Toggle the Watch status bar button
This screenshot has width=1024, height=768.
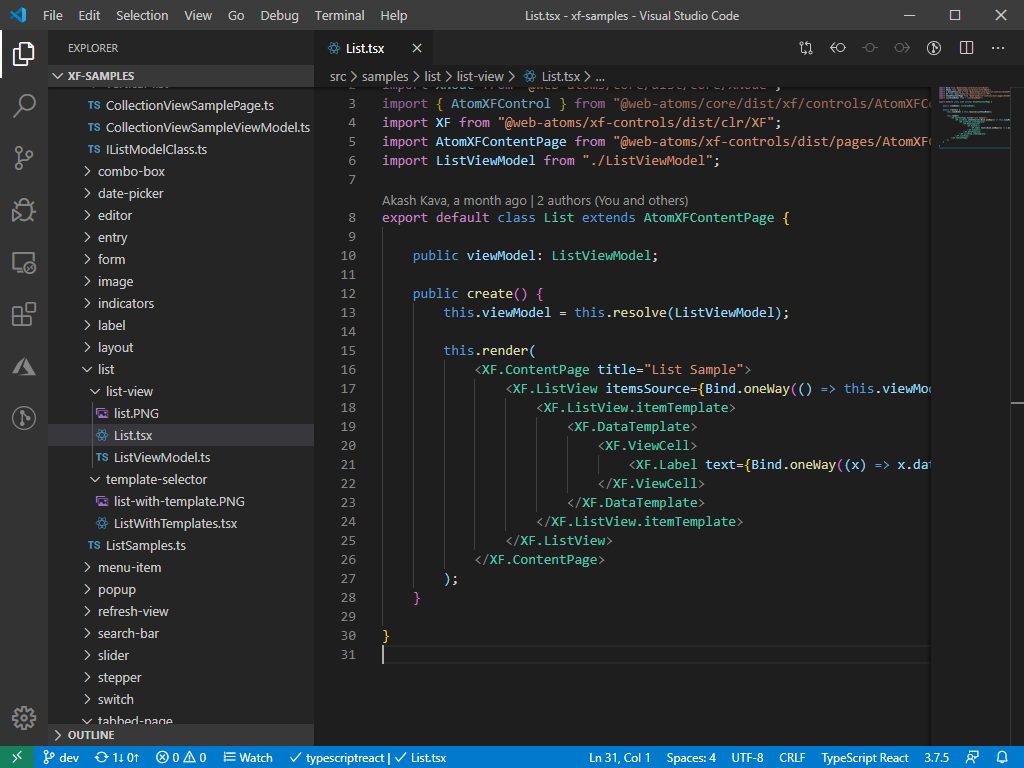(247, 757)
